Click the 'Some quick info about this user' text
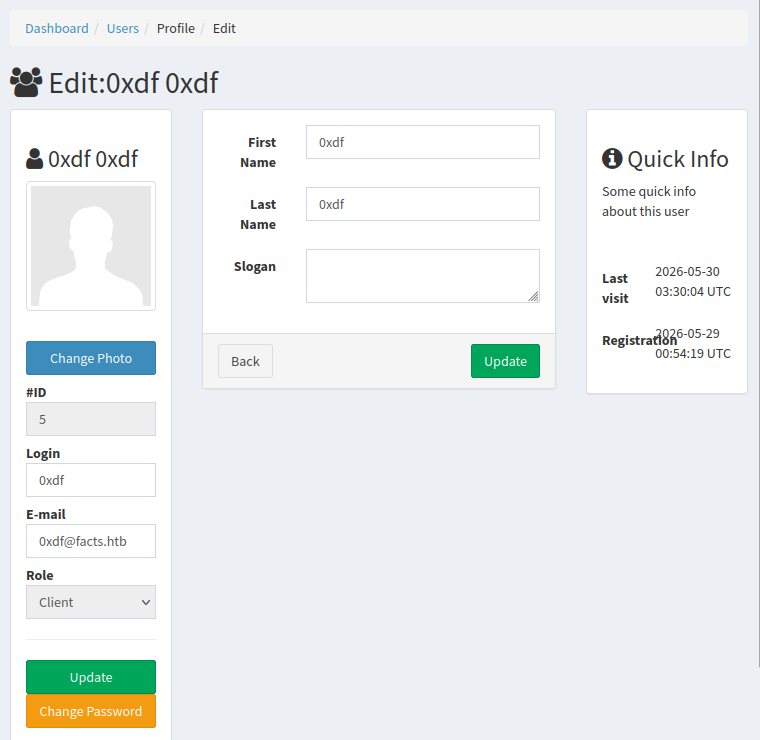This screenshot has width=760, height=740. coord(649,201)
